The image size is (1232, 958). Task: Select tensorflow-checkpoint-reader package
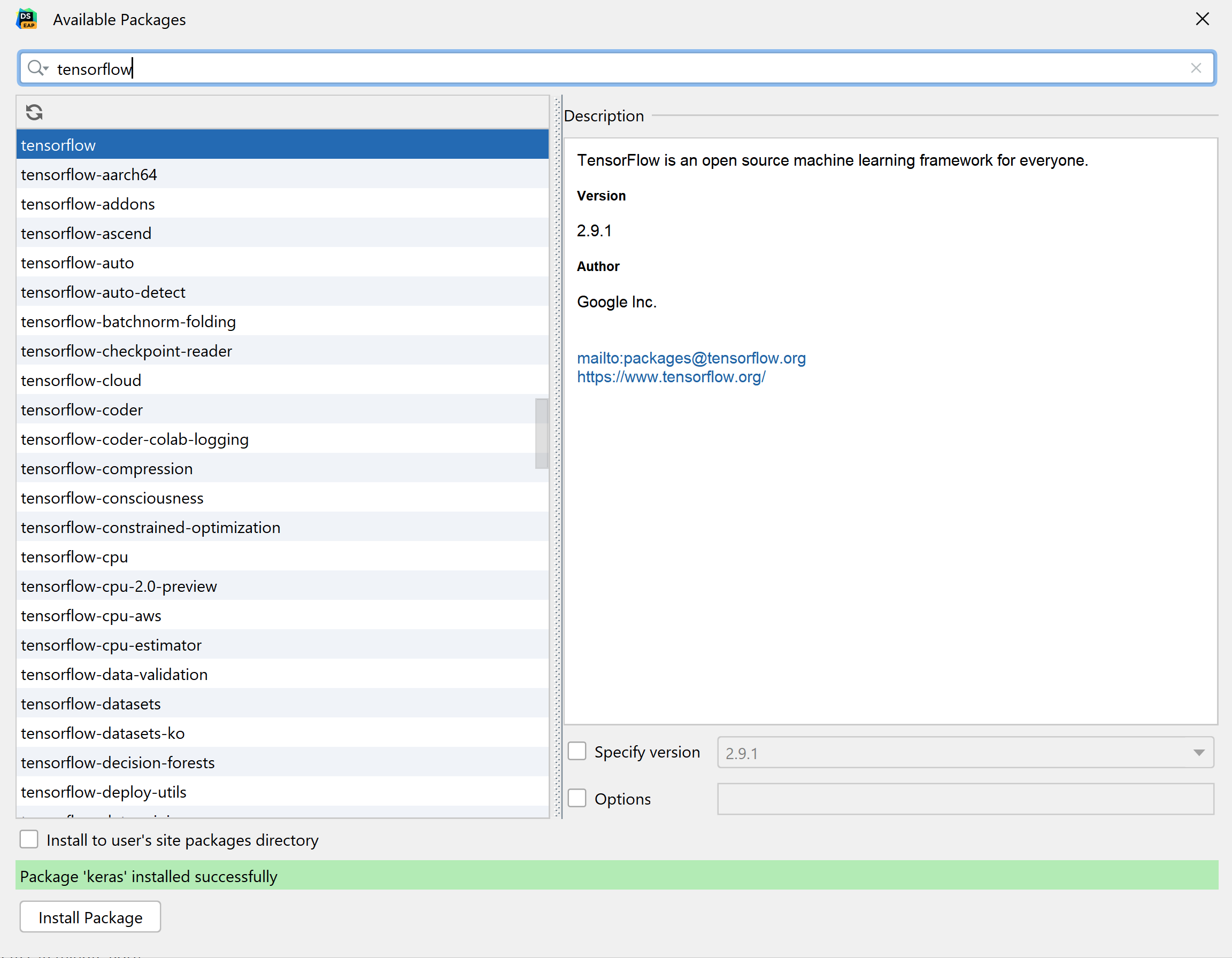[x=282, y=351]
